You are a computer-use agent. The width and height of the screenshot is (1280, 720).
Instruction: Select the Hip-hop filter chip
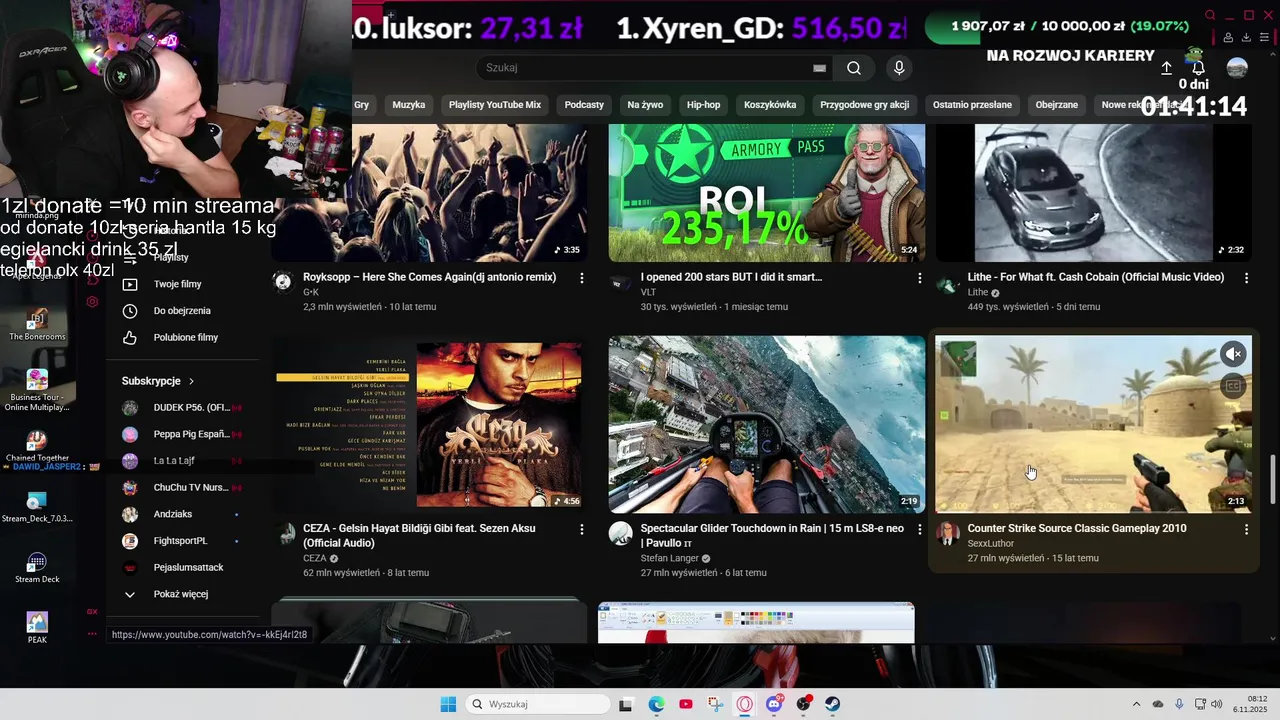point(703,104)
